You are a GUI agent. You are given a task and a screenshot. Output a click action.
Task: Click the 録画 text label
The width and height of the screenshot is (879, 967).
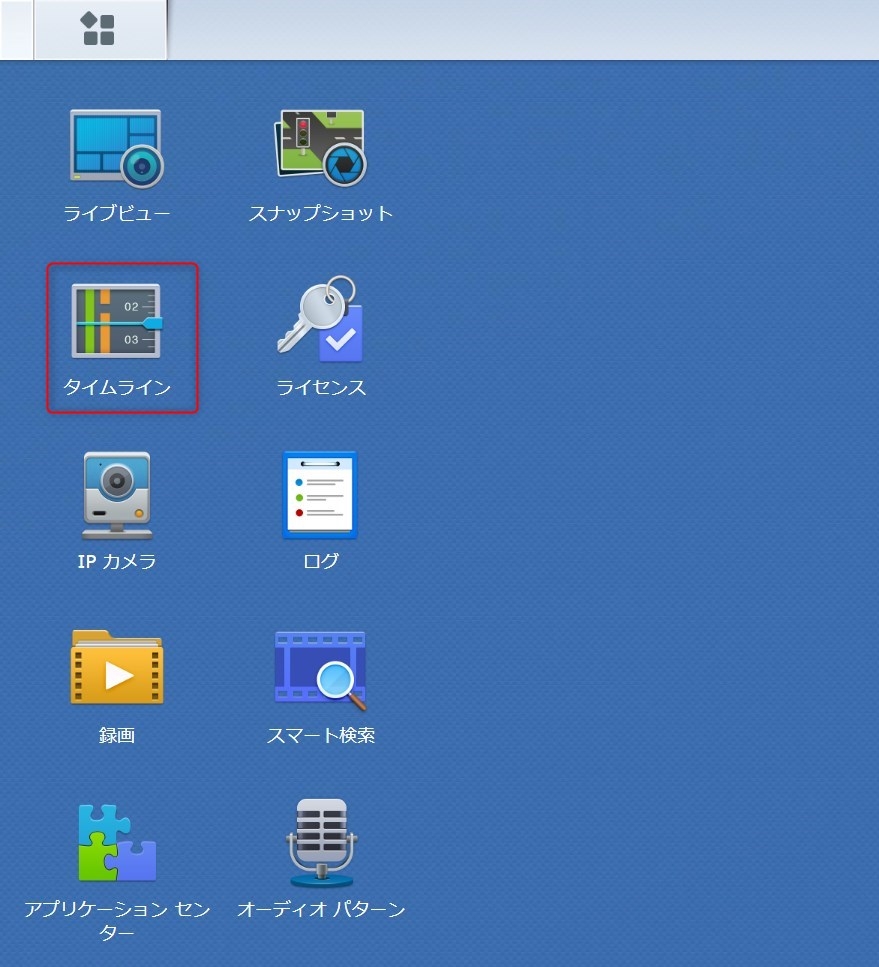click(x=117, y=735)
